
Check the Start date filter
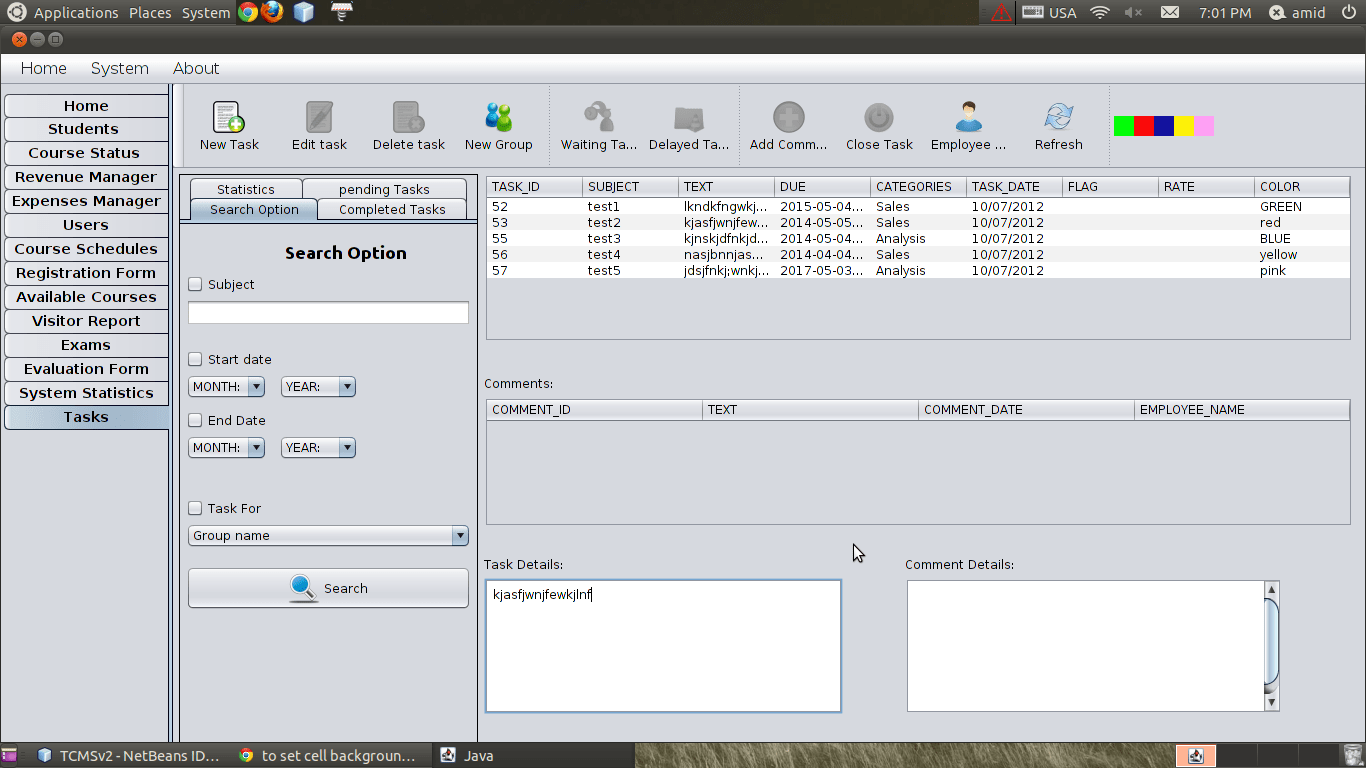click(195, 359)
